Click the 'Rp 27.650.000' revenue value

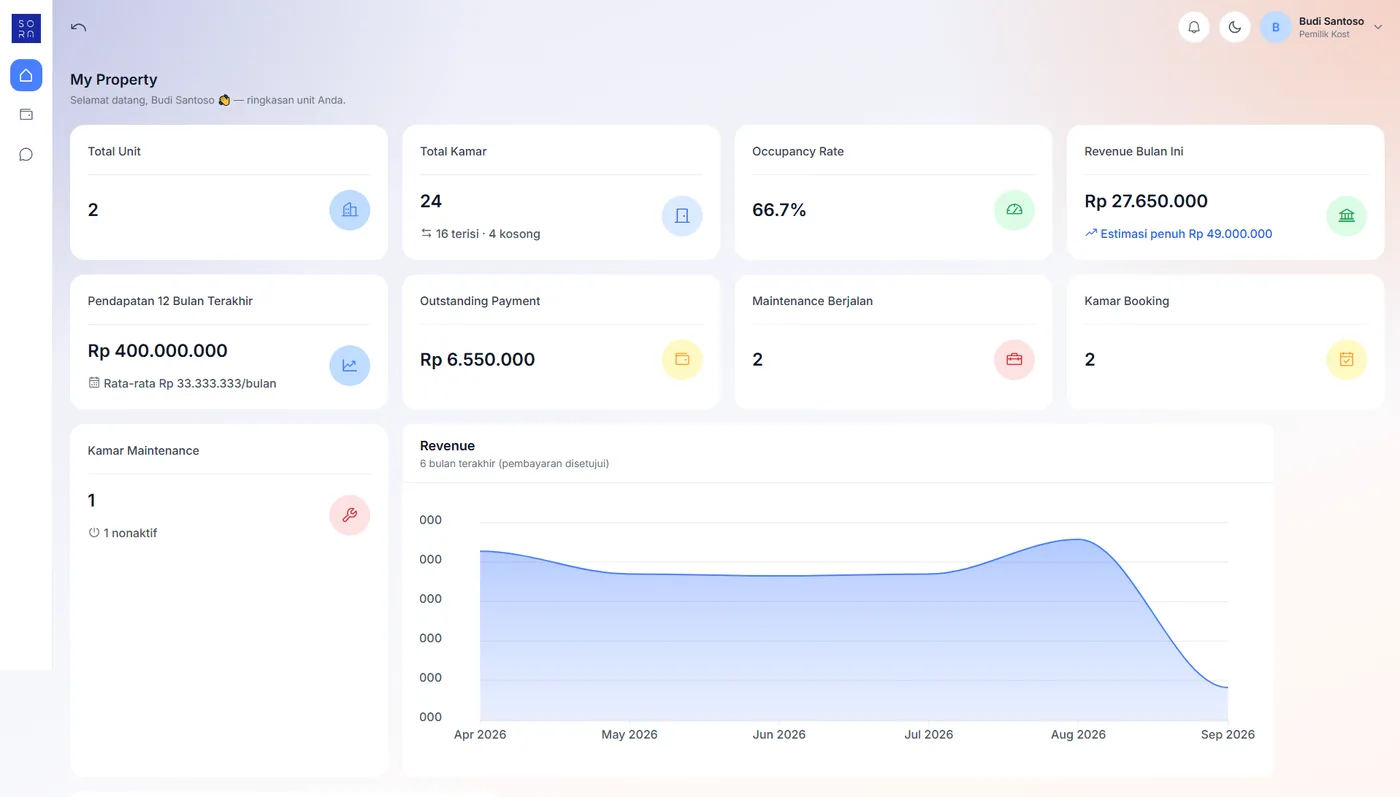(1146, 201)
